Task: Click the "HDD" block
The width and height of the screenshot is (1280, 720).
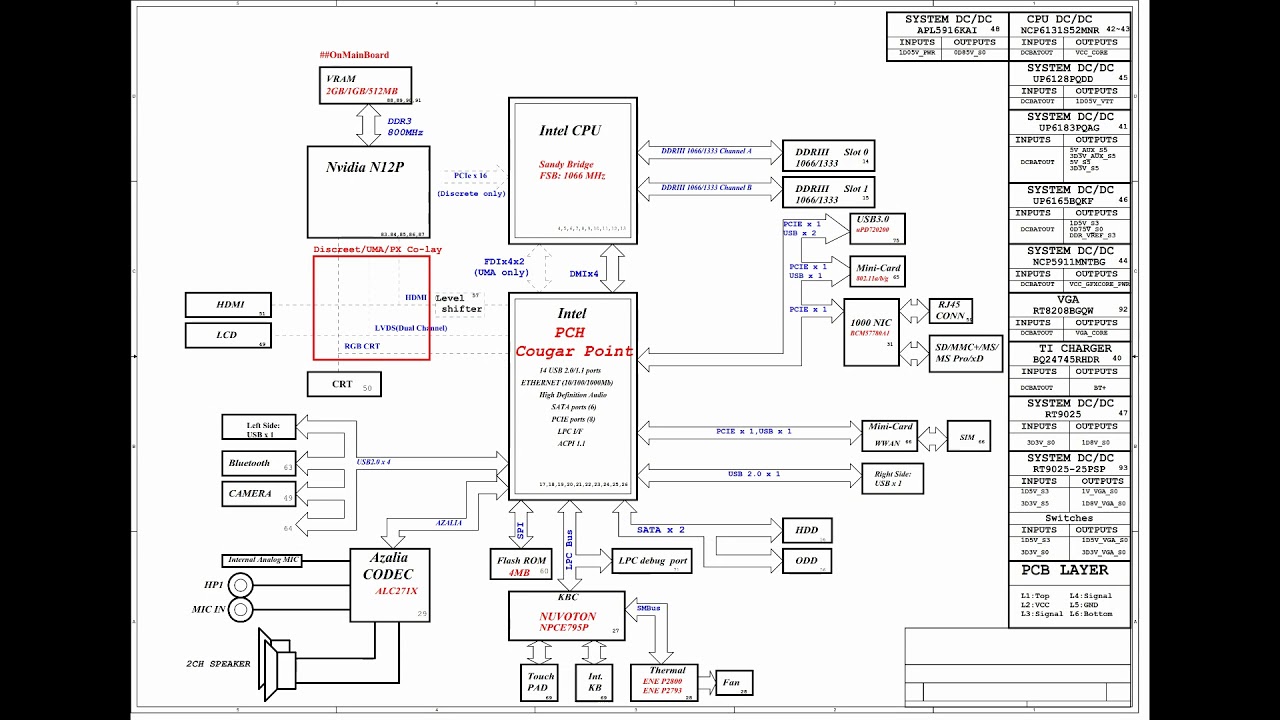Action: [806, 530]
